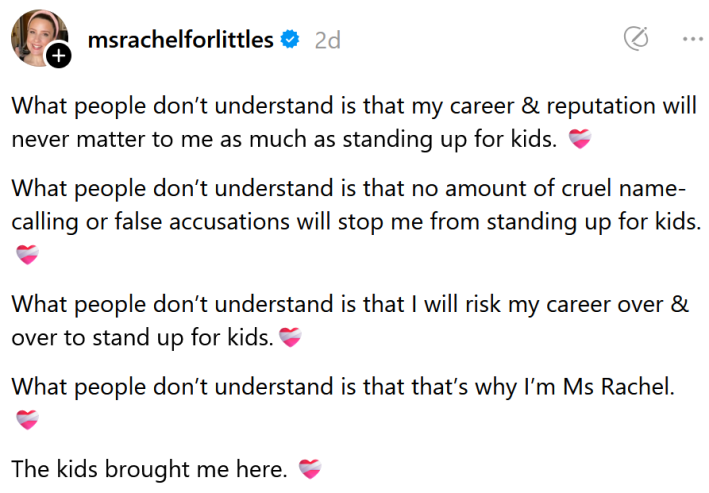
Task: Click heart emoji after first paragraph
Action: [579, 141]
